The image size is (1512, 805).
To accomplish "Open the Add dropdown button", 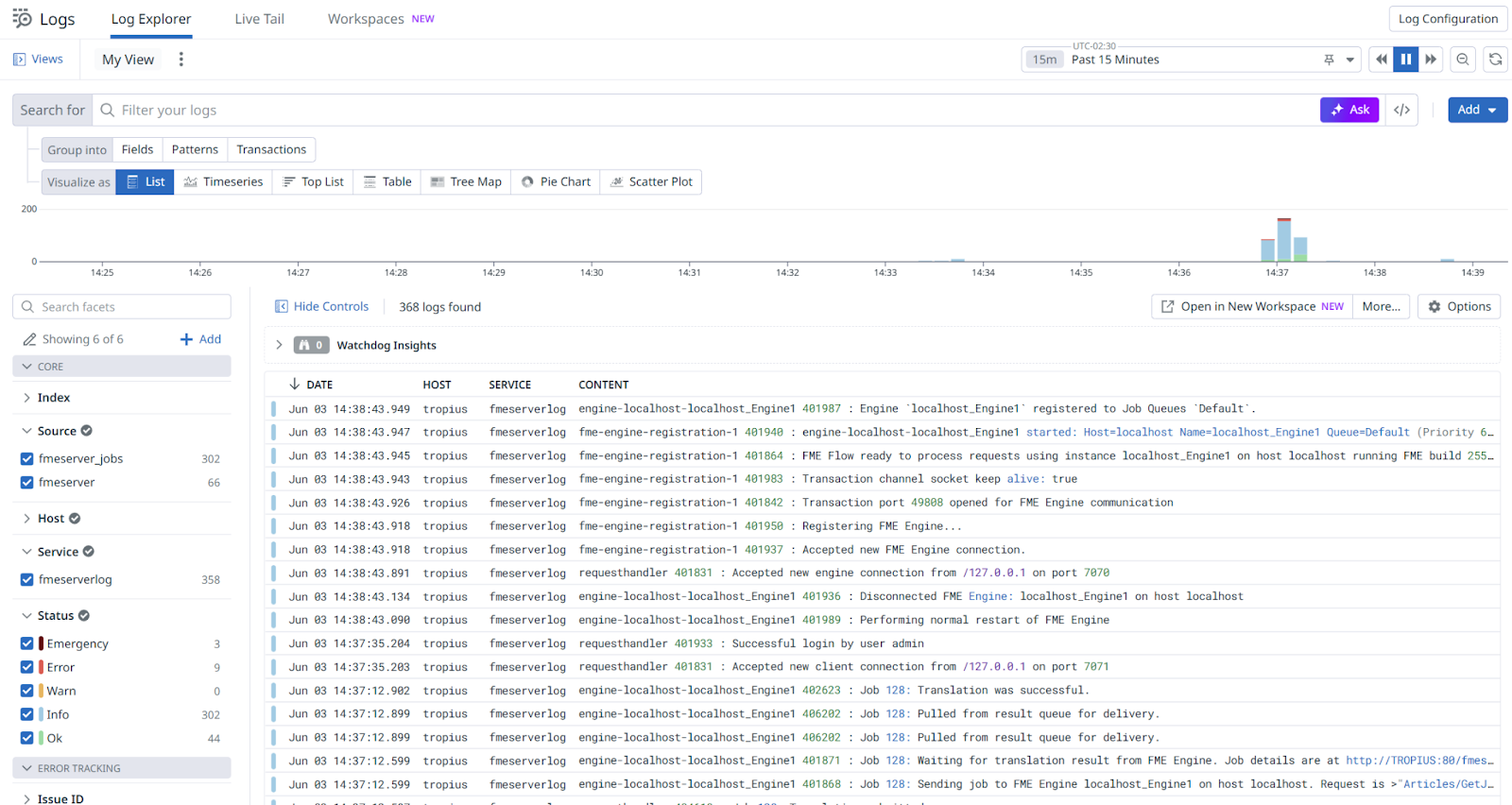I will coord(1477,110).
